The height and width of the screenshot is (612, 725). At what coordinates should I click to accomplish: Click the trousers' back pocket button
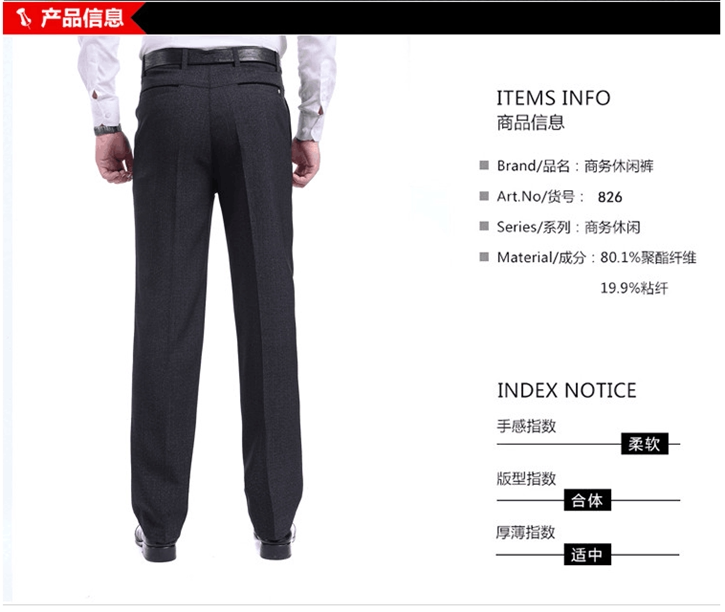[279, 93]
